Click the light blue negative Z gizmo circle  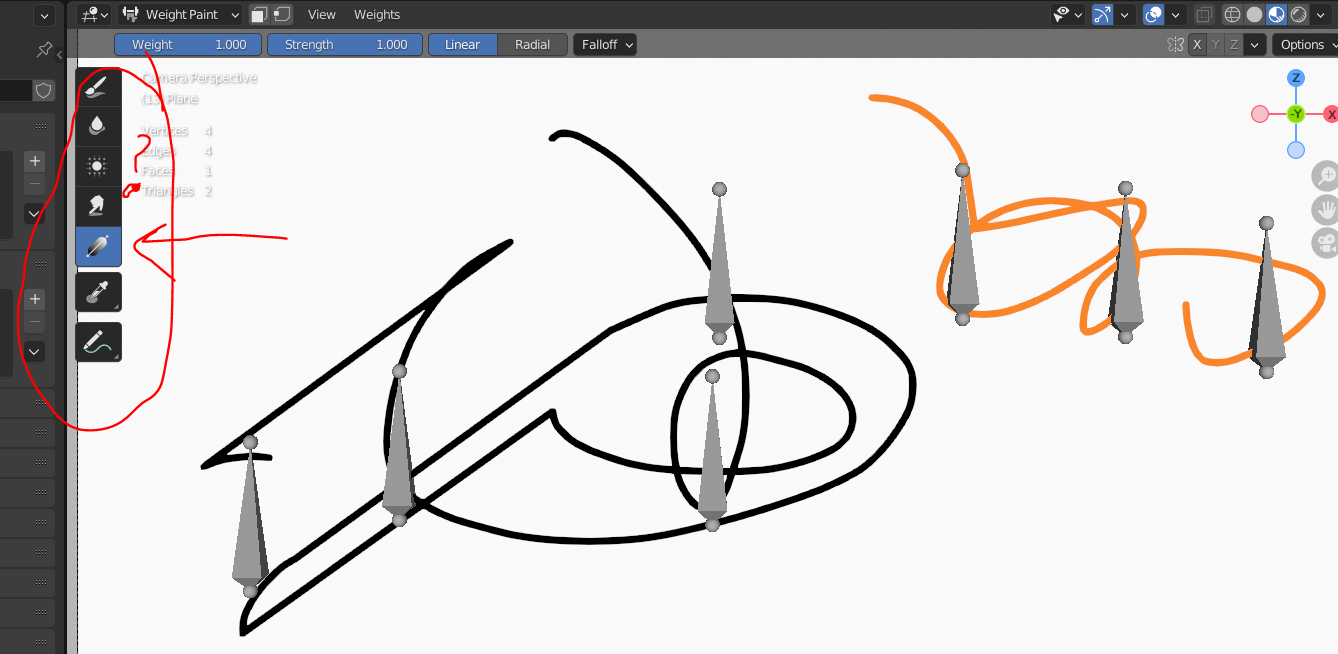(x=1296, y=150)
